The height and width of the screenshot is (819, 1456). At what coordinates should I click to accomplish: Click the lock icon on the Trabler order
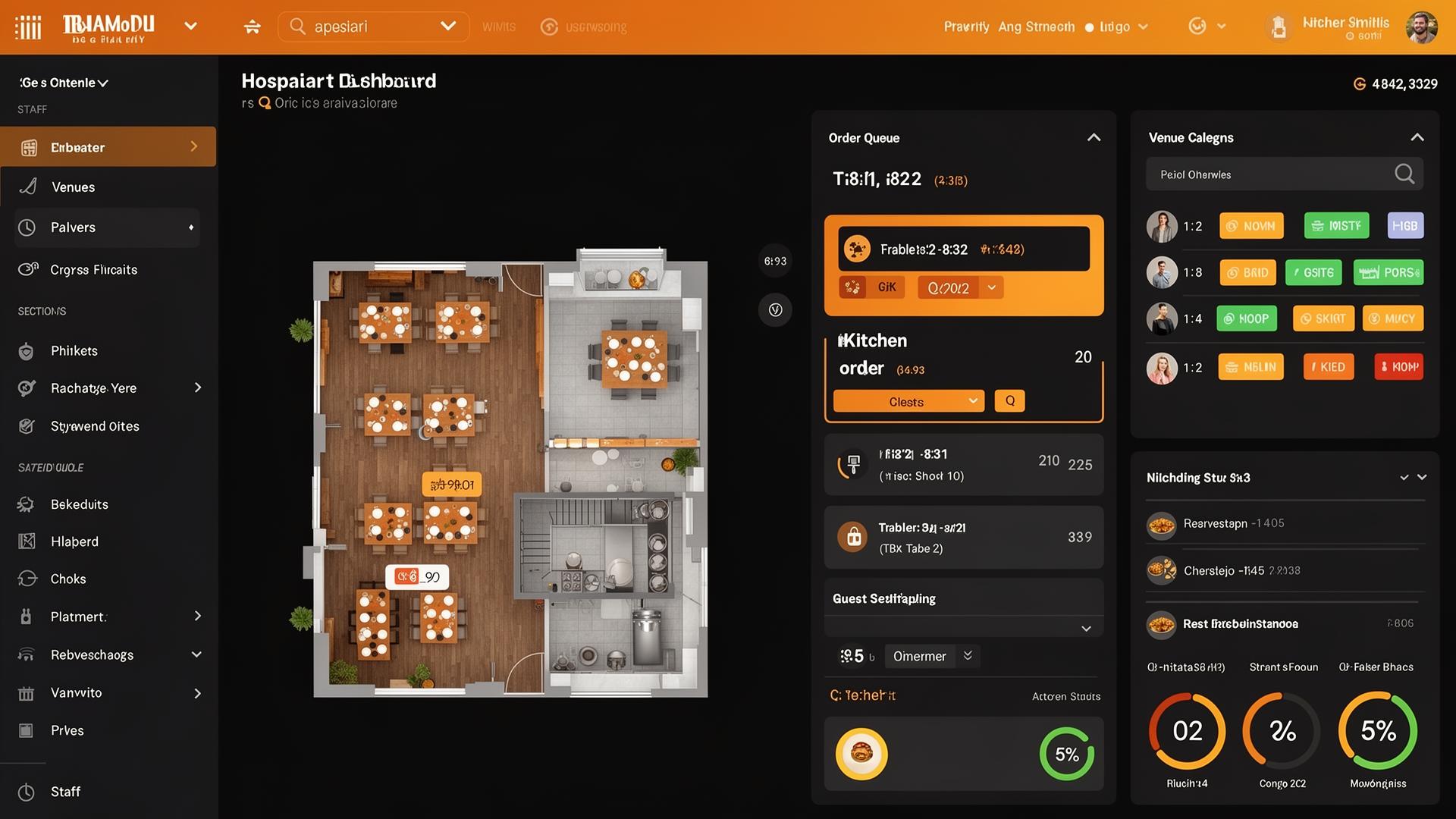click(853, 537)
